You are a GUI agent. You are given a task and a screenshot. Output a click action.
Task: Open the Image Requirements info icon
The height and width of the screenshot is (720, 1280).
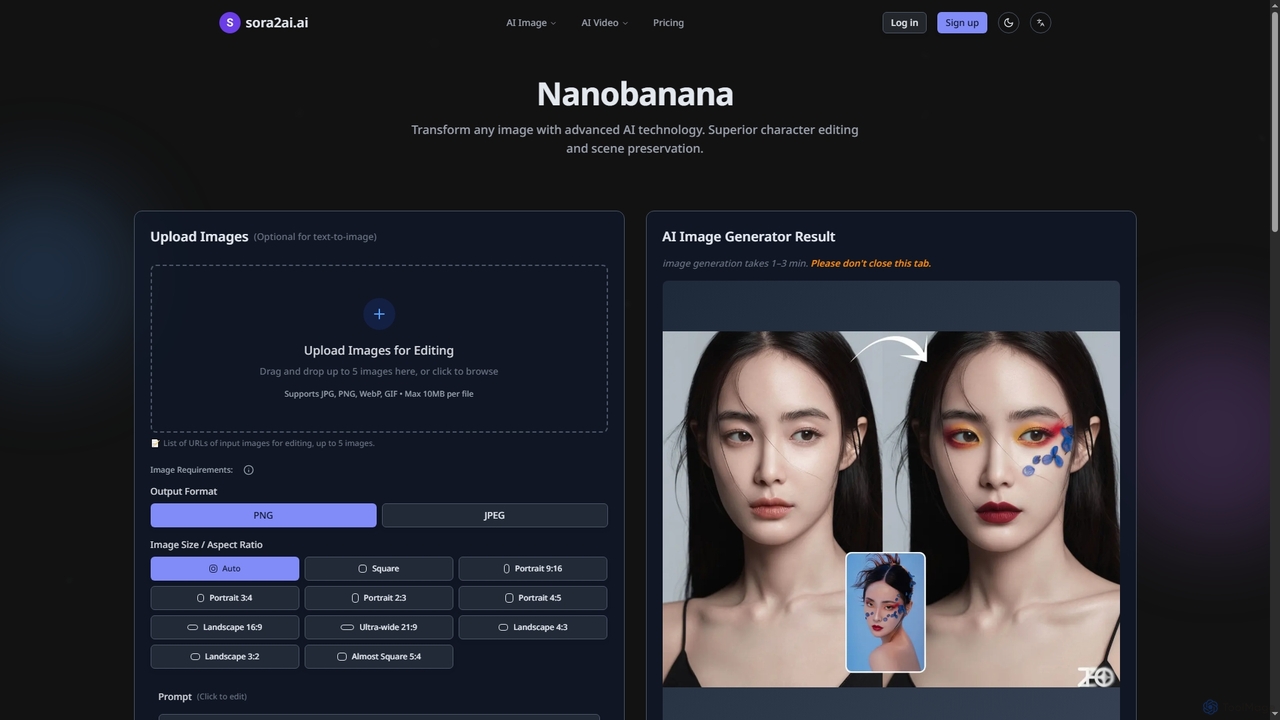click(249, 470)
